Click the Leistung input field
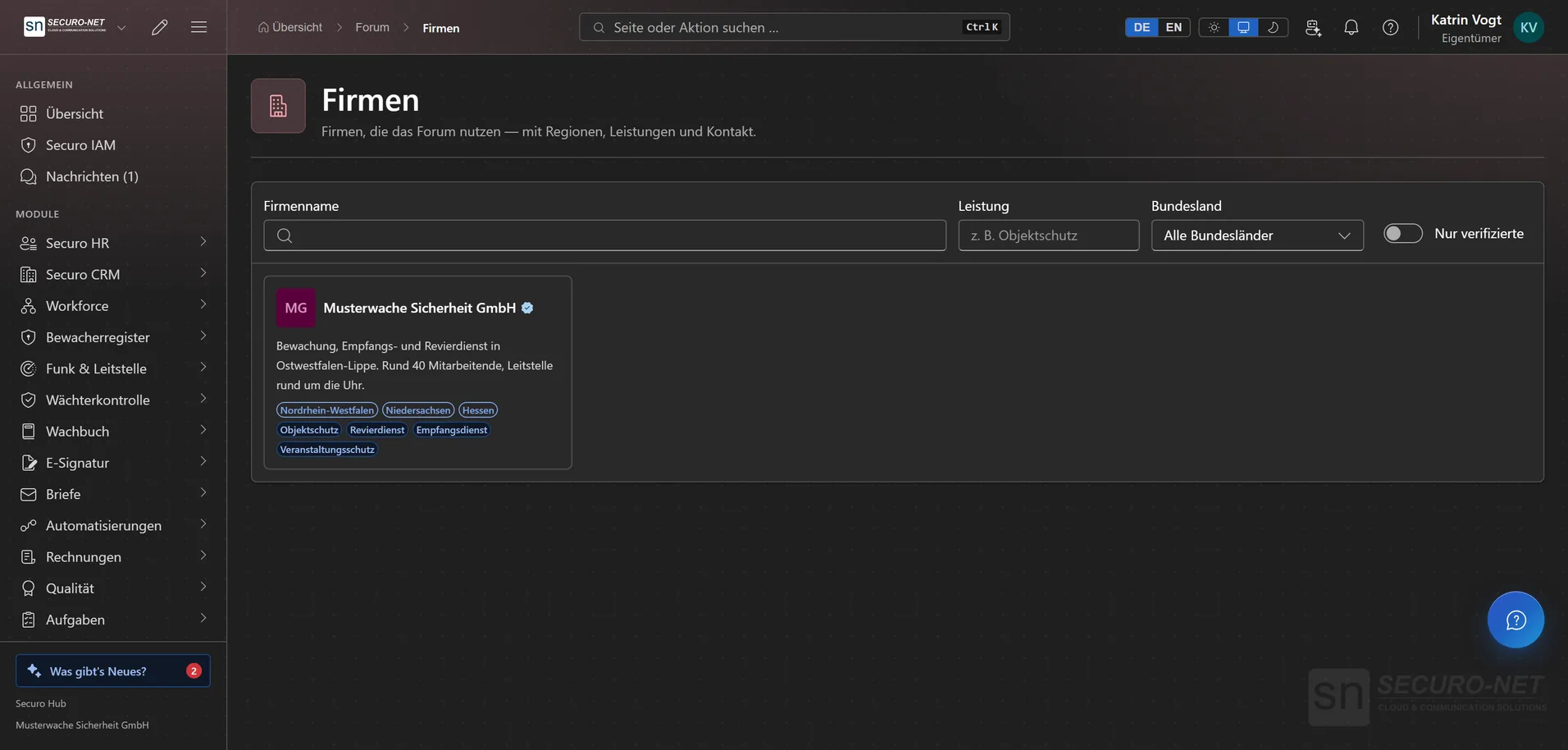This screenshot has width=1568, height=750. 1048,235
